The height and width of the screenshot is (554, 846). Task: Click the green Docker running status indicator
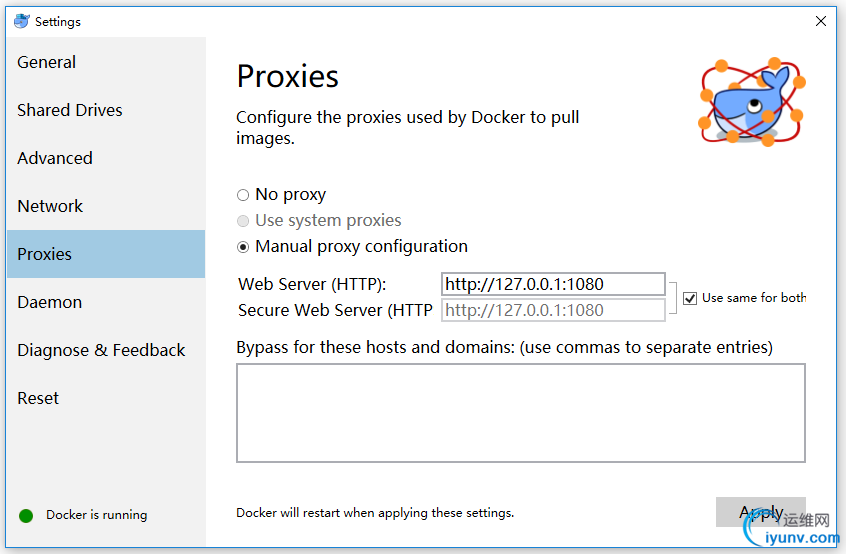pos(26,516)
